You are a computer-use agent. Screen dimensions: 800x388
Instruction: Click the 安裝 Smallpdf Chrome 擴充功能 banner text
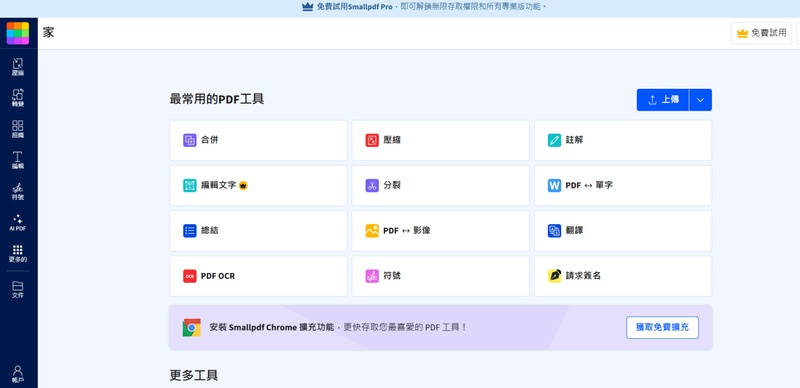click(272, 327)
